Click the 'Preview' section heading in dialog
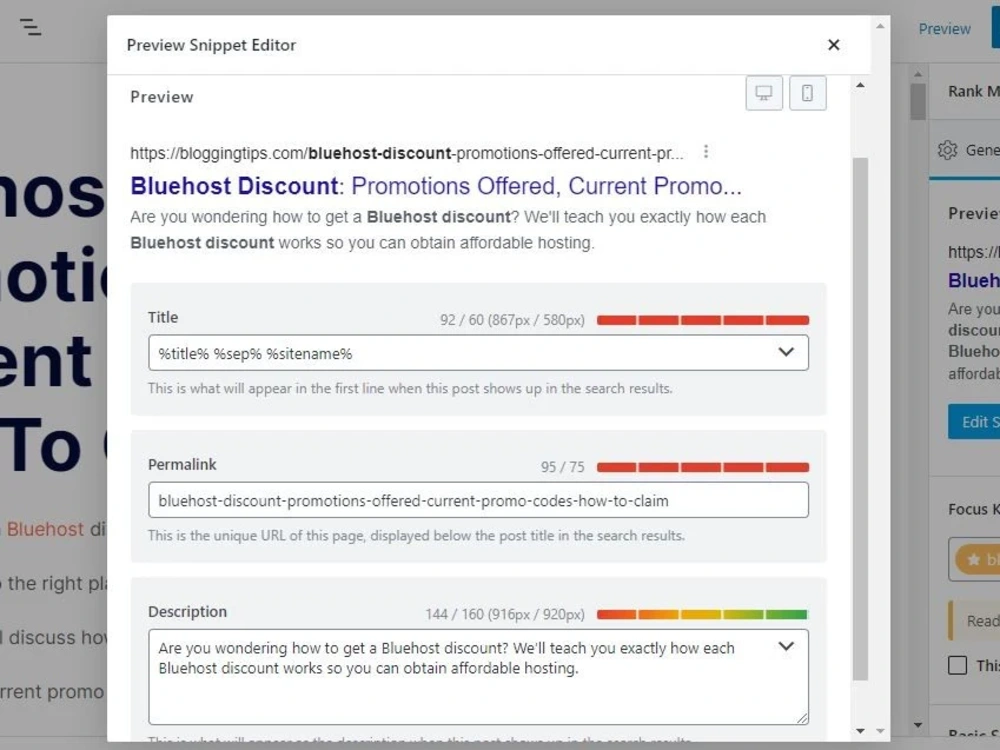Screen dimensions: 1000x750 coord(161,97)
